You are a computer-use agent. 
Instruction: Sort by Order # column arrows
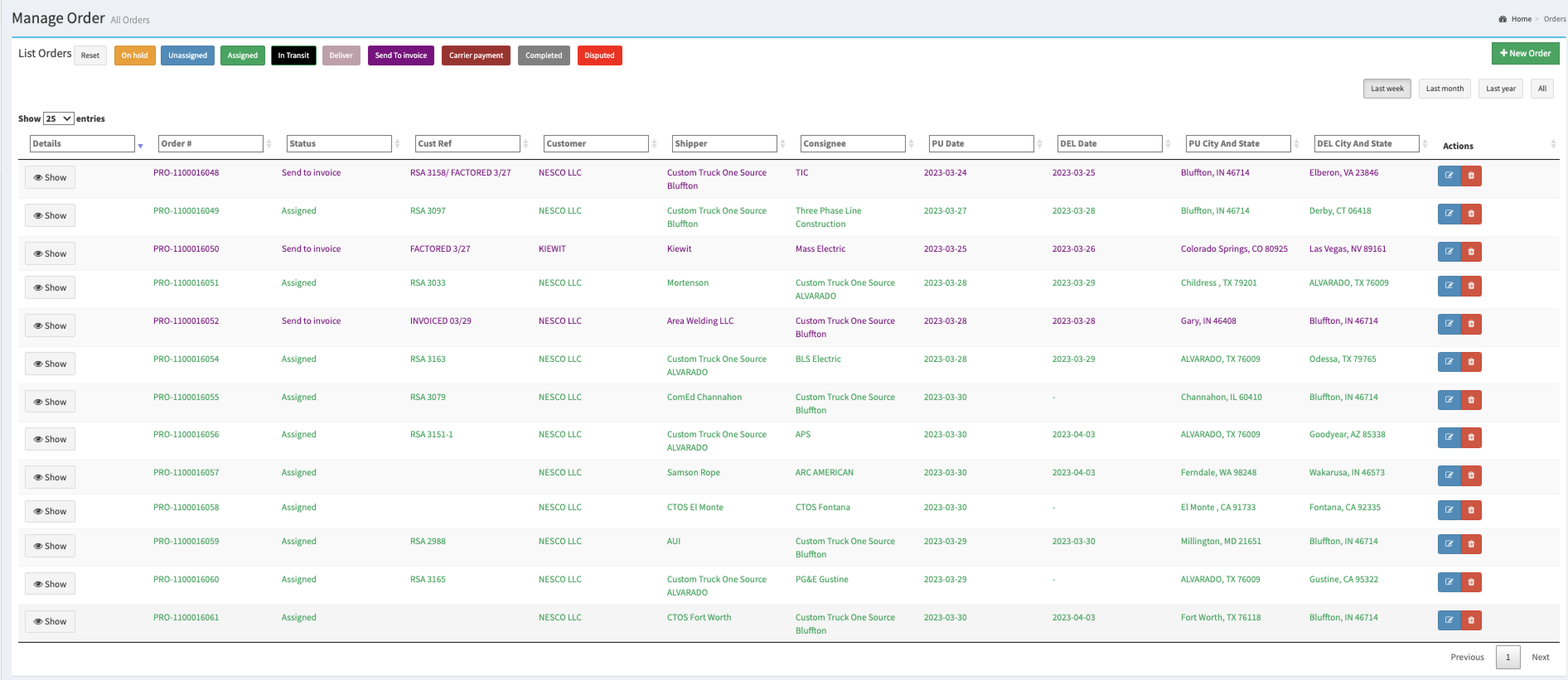(x=269, y=144)
